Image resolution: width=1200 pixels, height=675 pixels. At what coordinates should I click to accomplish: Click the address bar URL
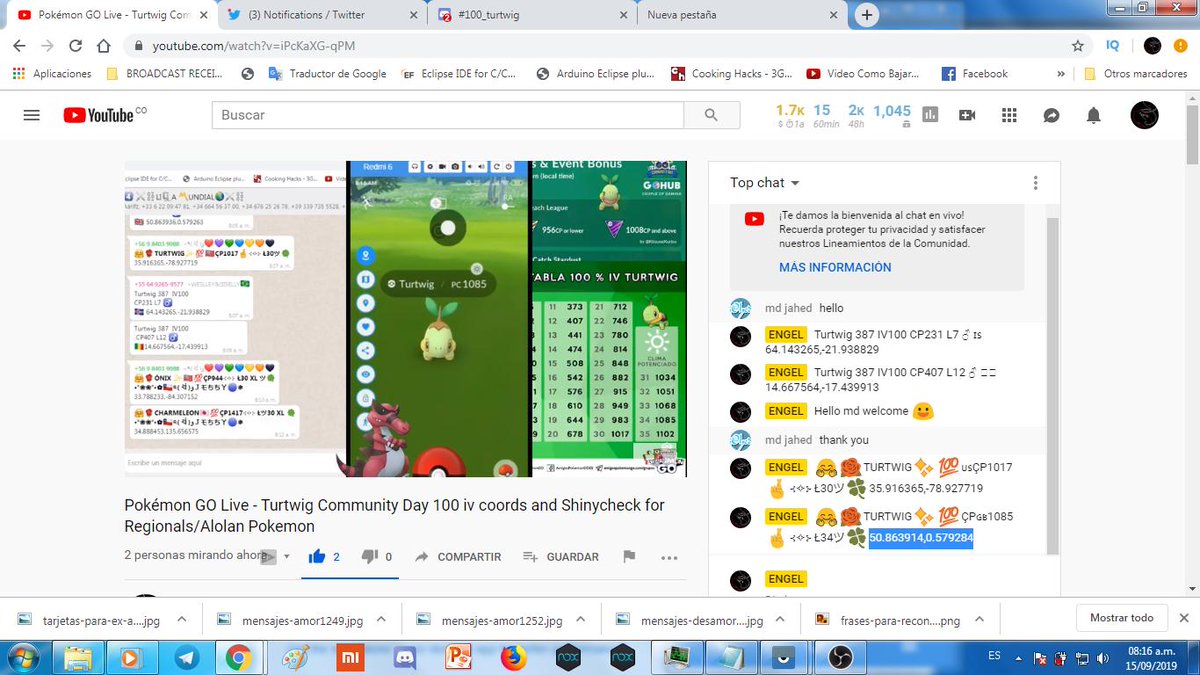(x=253, y=46)
